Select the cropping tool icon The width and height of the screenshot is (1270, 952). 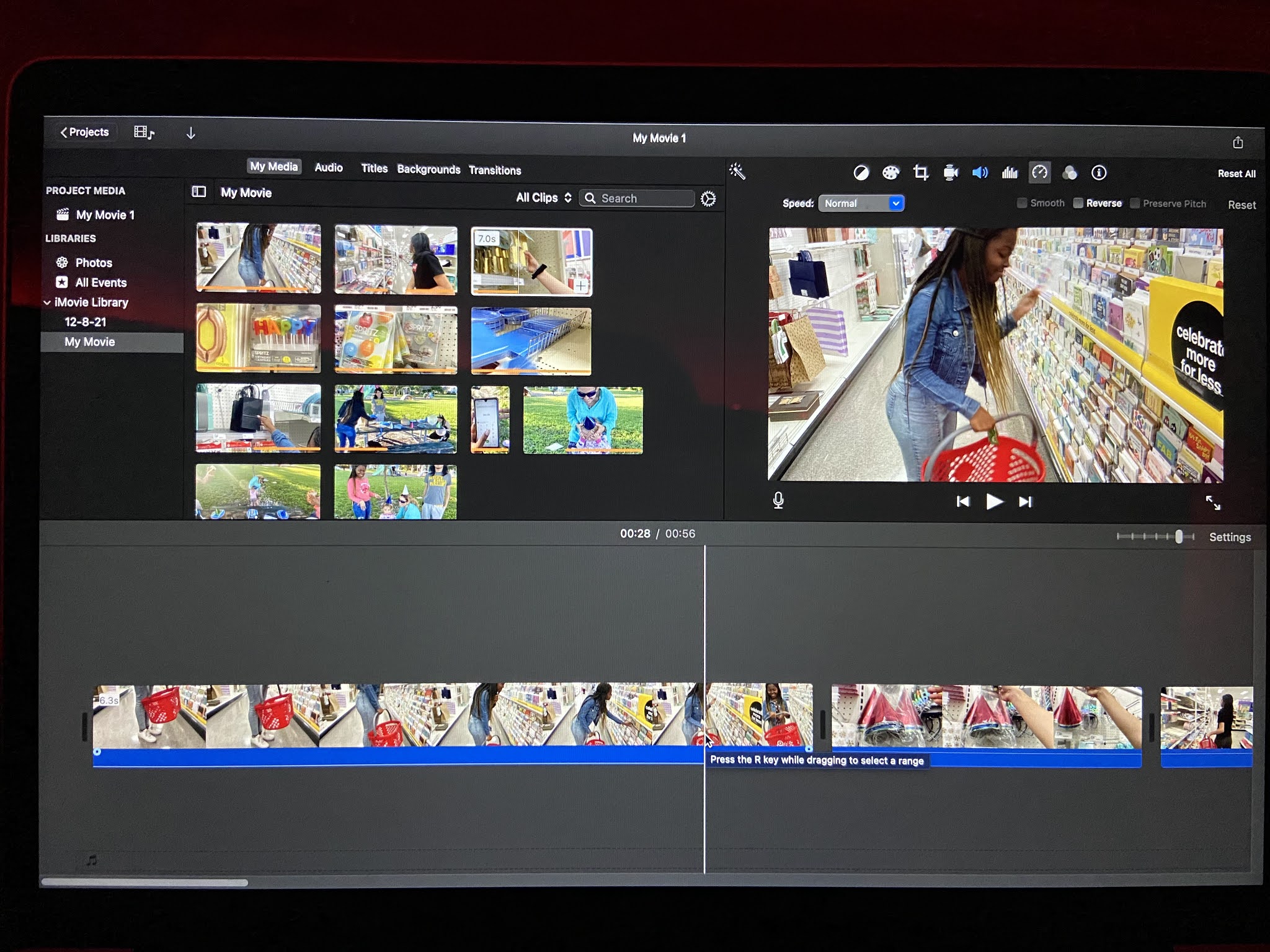pos(921,173)
